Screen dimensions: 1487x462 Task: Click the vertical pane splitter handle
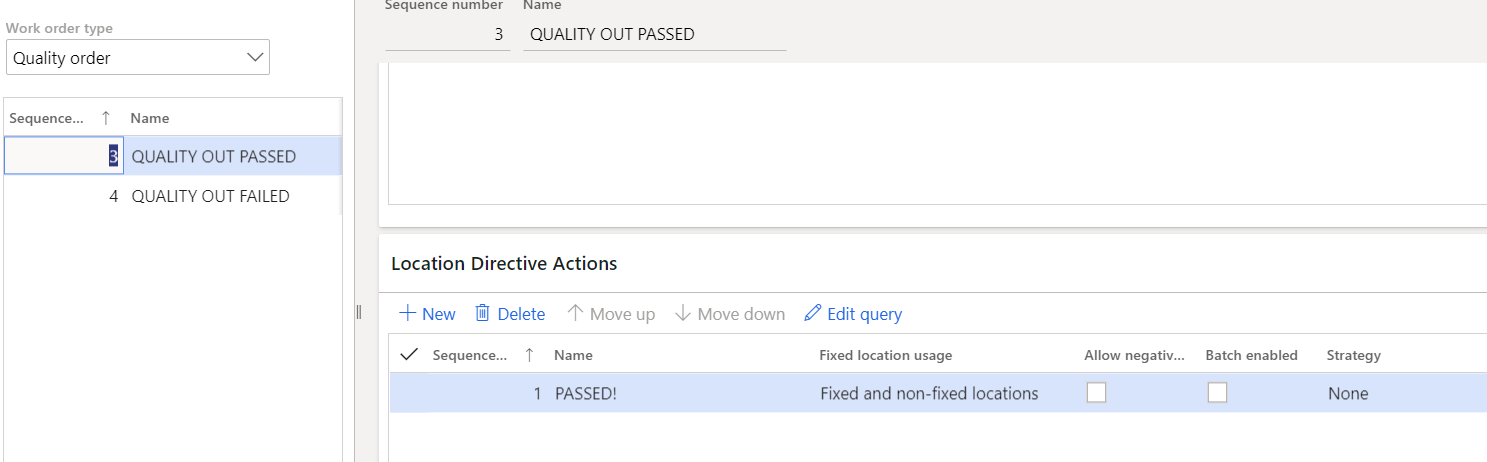[358, 313]
